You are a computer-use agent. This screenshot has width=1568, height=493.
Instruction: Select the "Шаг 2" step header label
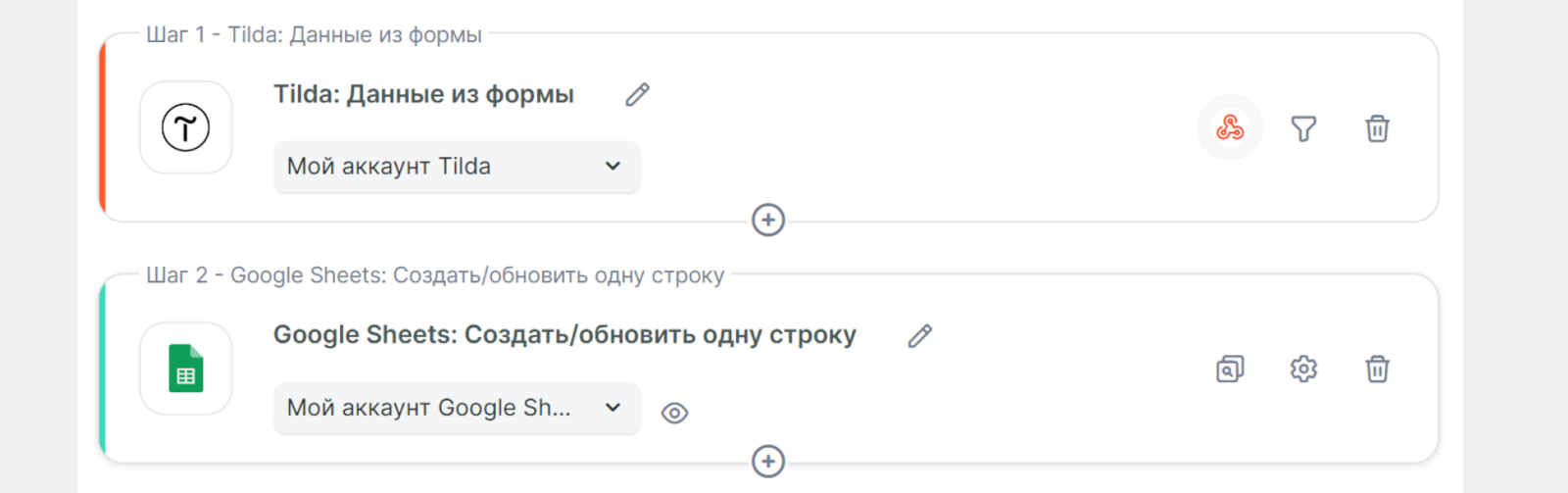point(435,275)
